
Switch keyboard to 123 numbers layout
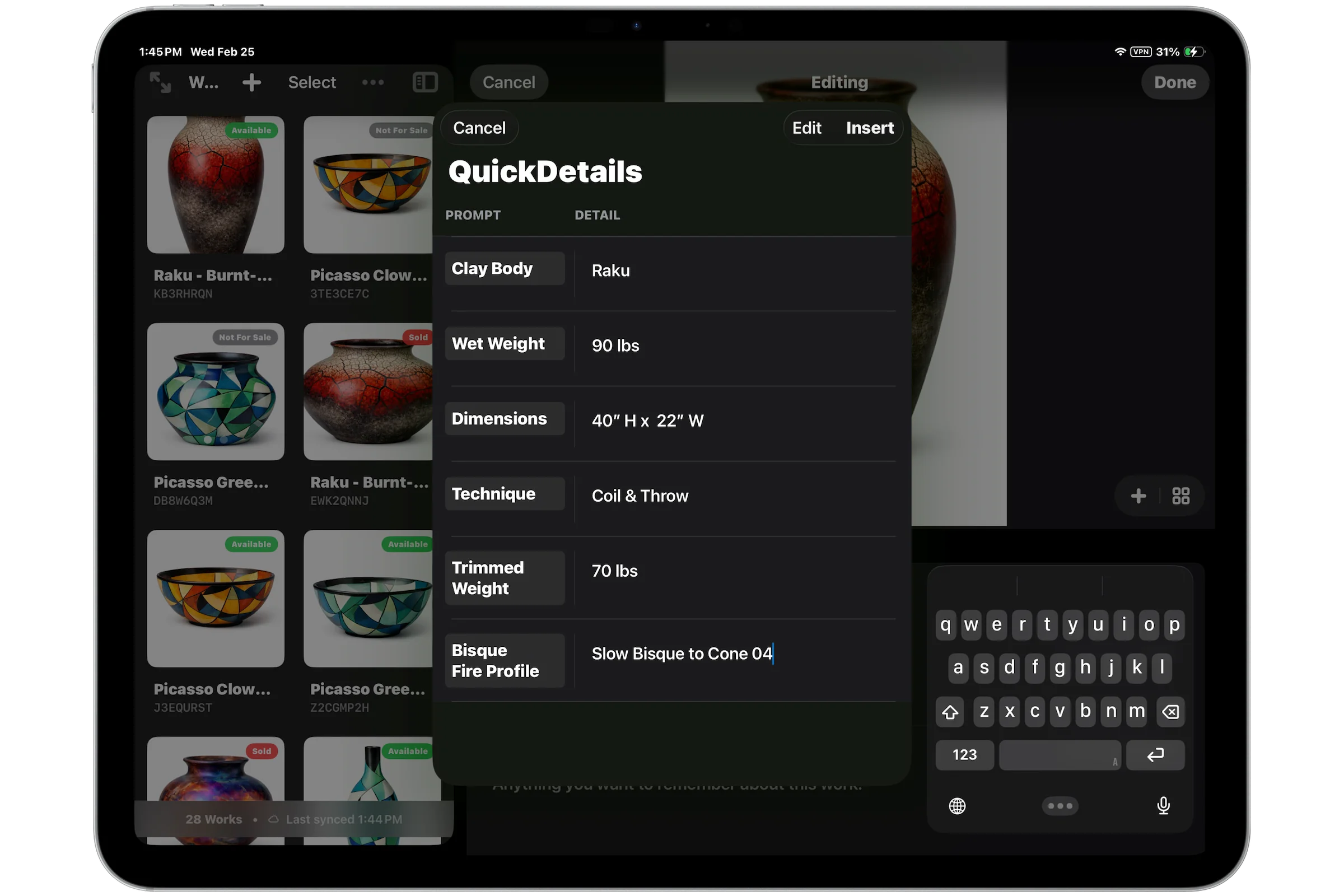click(x=964, y=755)
